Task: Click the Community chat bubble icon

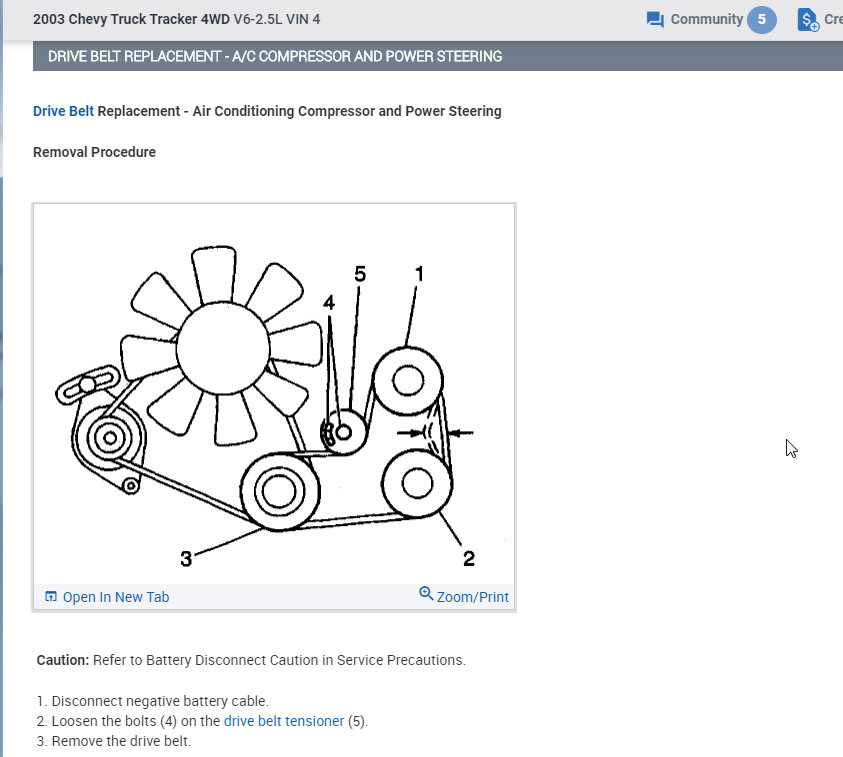Action: [655, 19]
